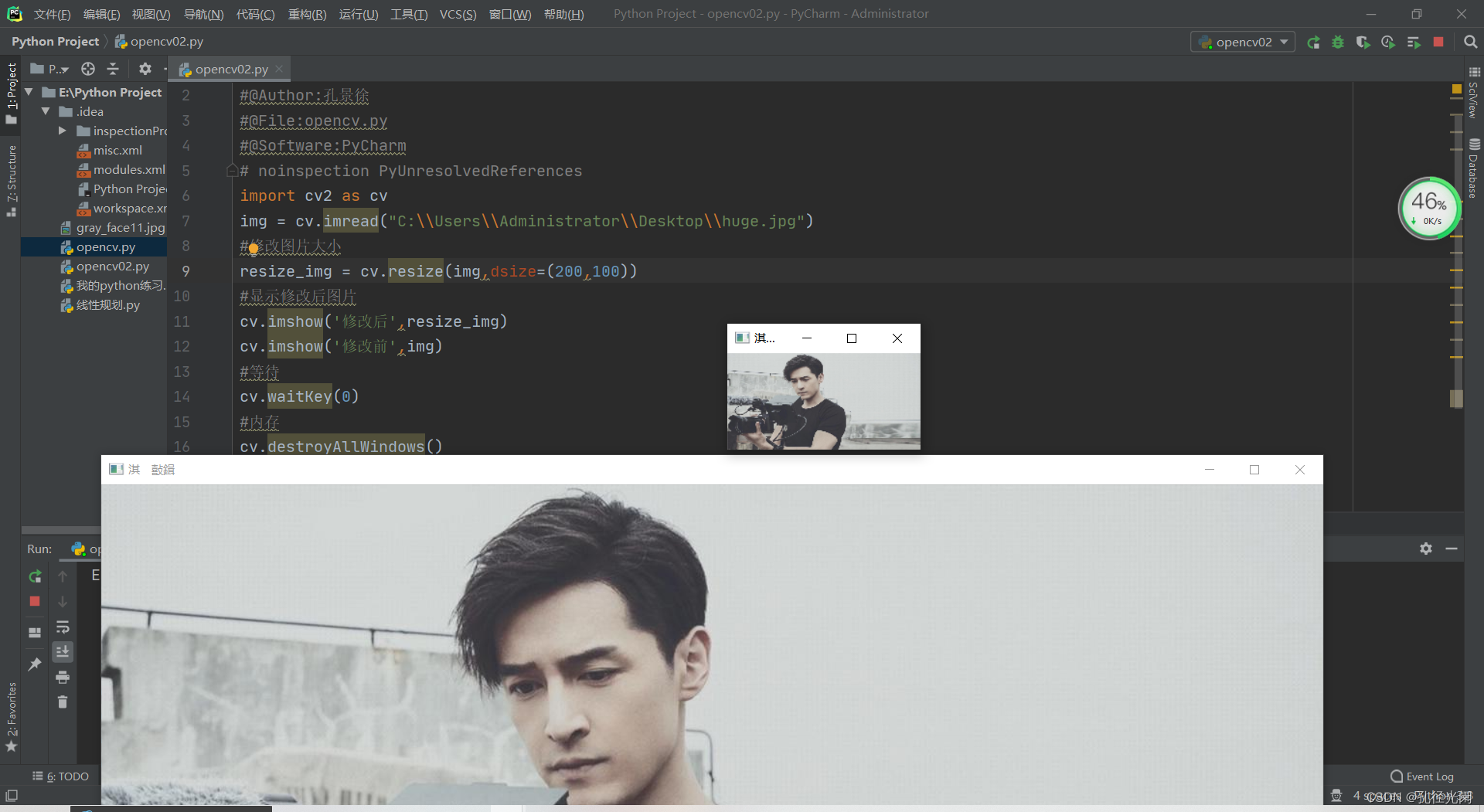This screenshot has width=1484, height=812.
Task: Click the Clear All trash icon
Action: (x=63, y=702)
